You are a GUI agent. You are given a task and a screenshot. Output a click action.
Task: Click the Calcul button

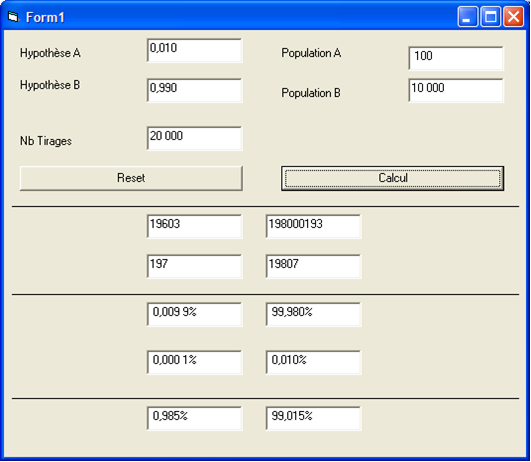[x=392, y=178]
